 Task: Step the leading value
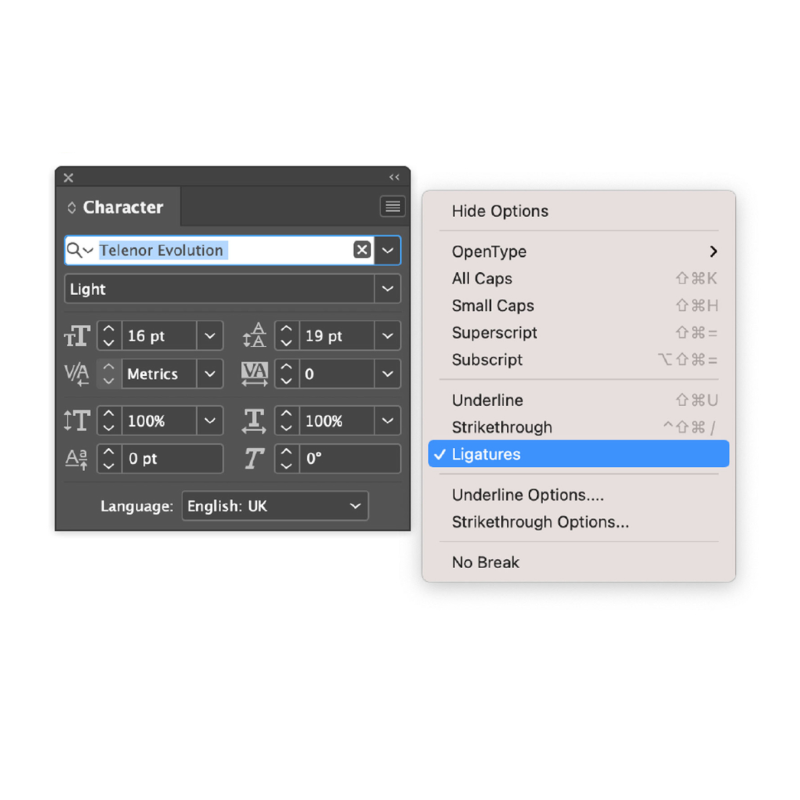[287, 336]
